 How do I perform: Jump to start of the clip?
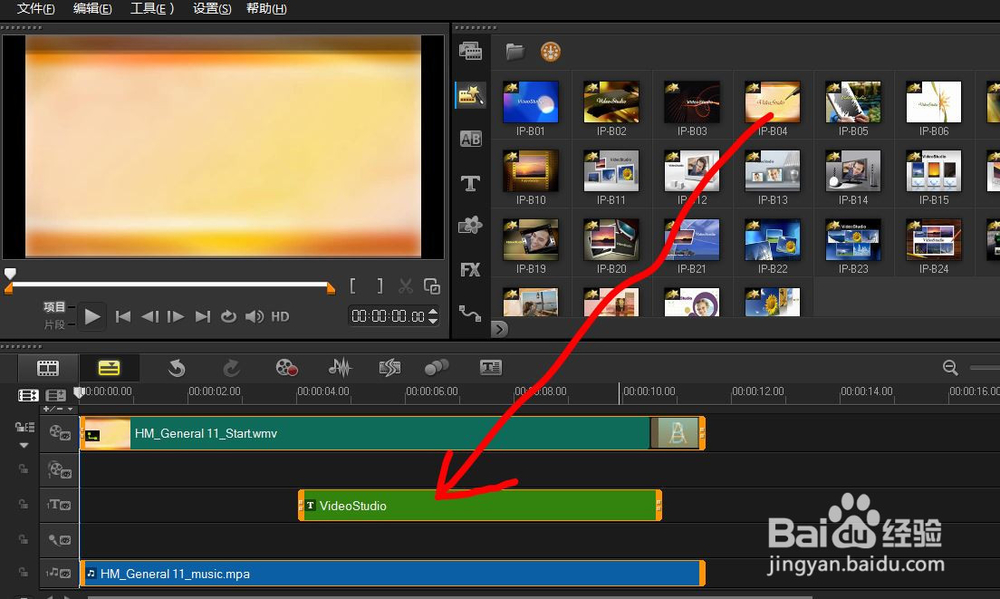click(123, 316)
